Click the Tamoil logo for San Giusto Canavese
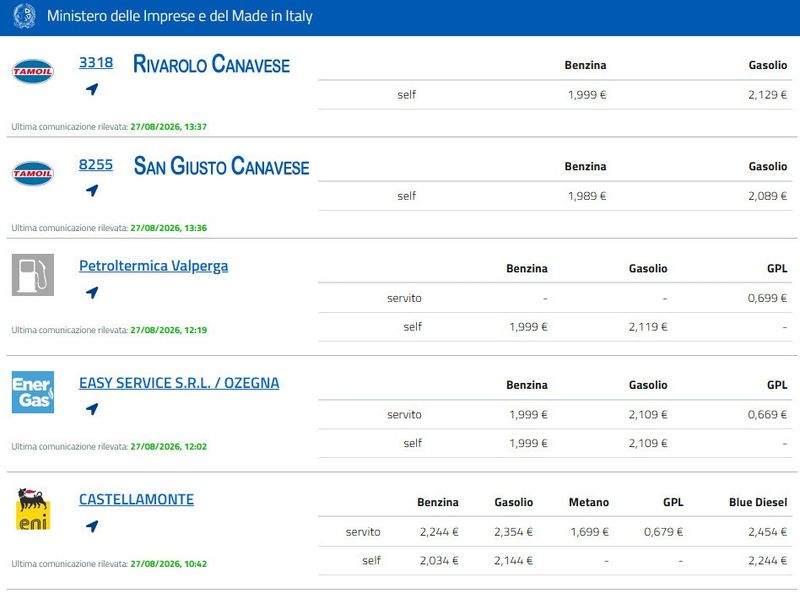This screenshot has height=603, width=800. point(33,173)
